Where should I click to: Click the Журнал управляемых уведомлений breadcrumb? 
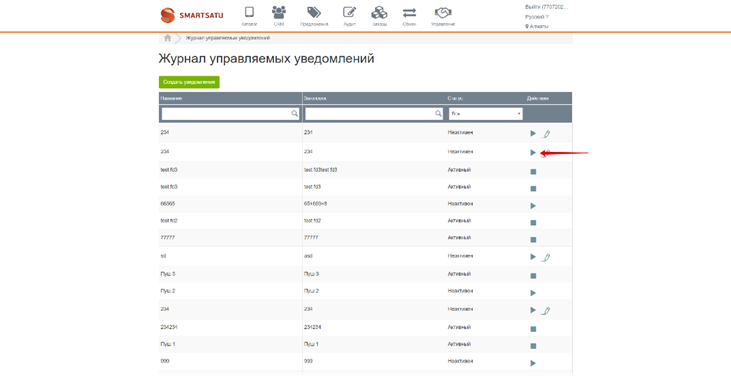(x=228, y=38)
